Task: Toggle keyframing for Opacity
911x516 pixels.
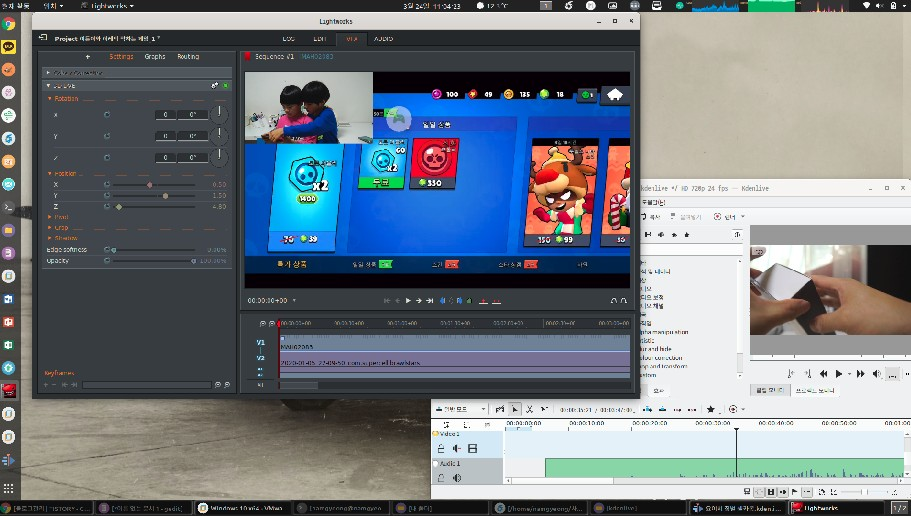Action: click(107, 260)
